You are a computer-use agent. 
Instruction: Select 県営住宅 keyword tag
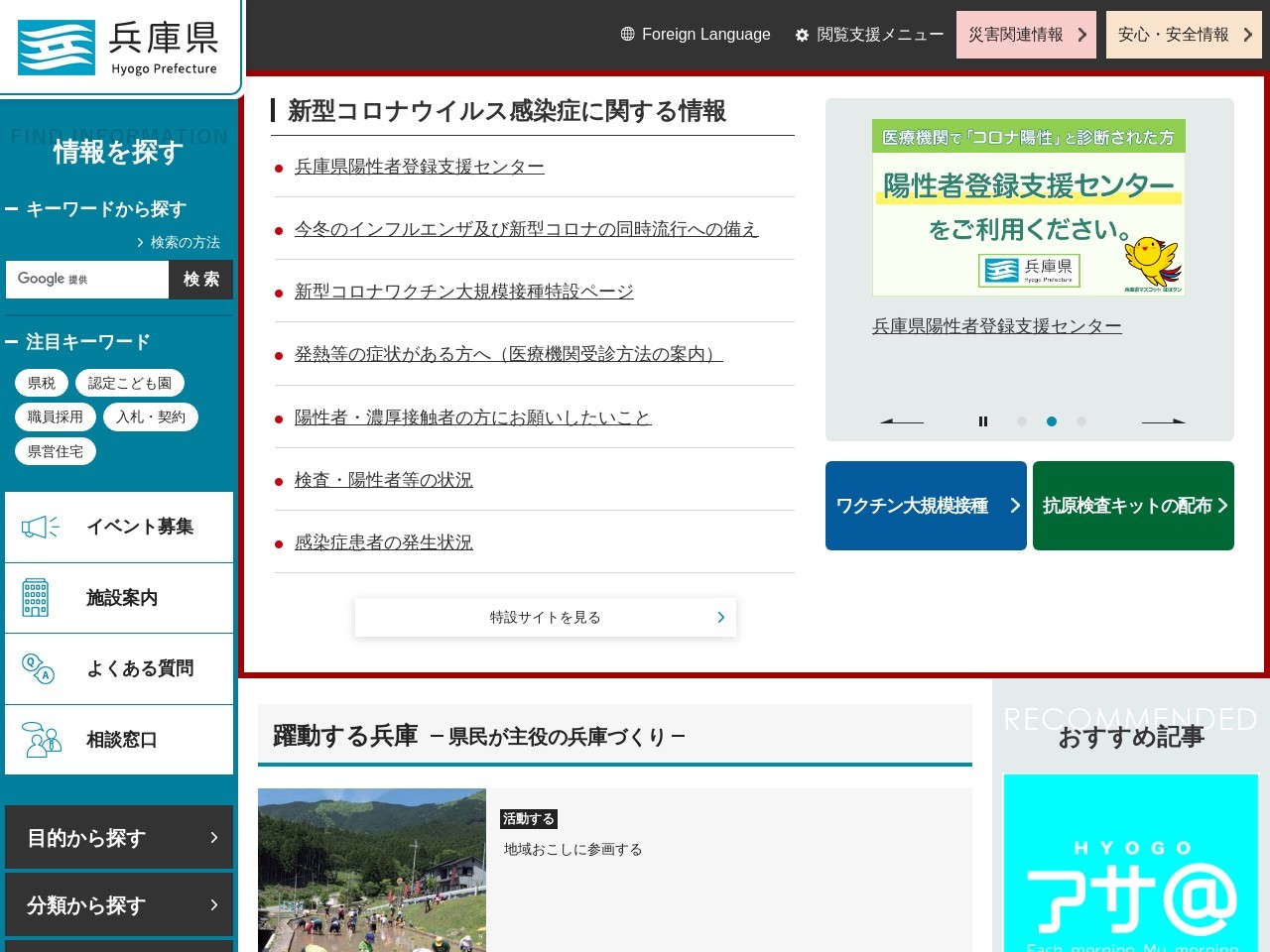(x=56, y=451)
